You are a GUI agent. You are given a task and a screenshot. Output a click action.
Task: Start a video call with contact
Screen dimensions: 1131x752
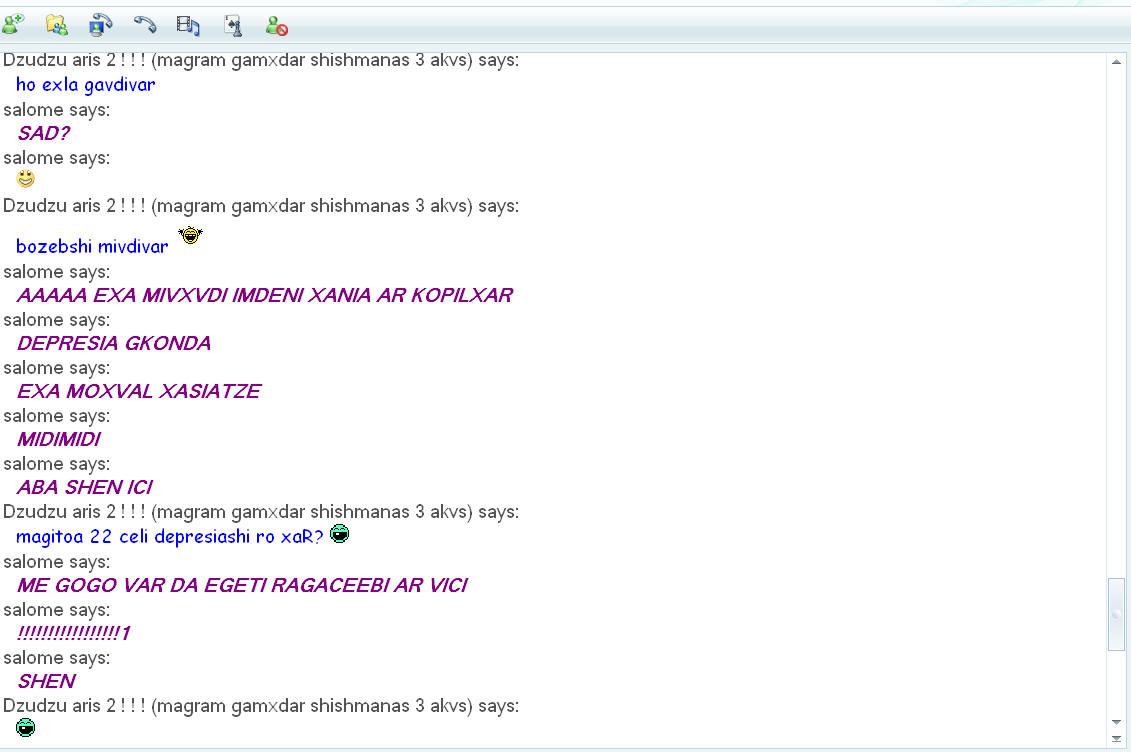tap(100, 25)
